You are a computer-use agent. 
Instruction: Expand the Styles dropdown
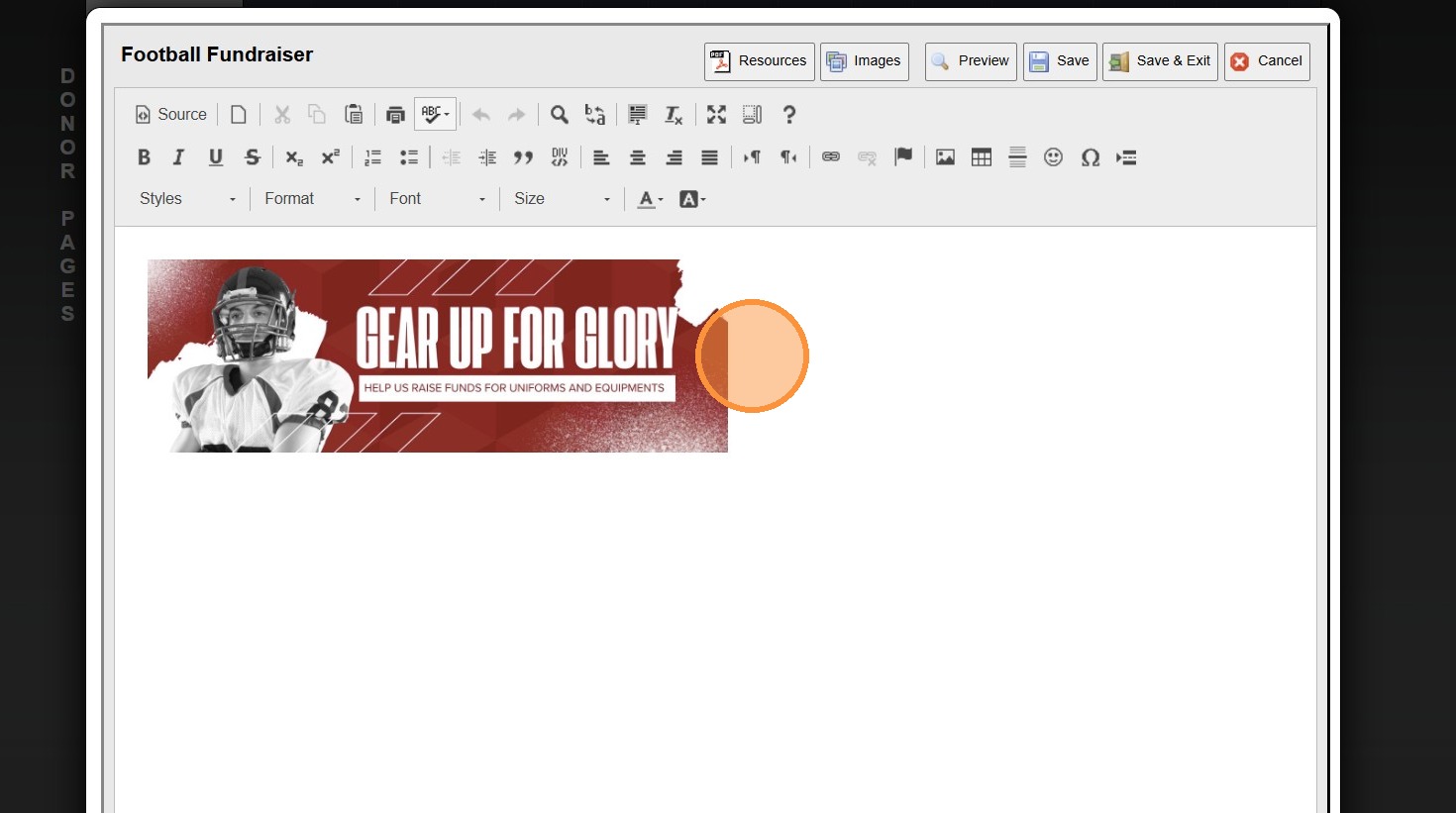point(188,199)
